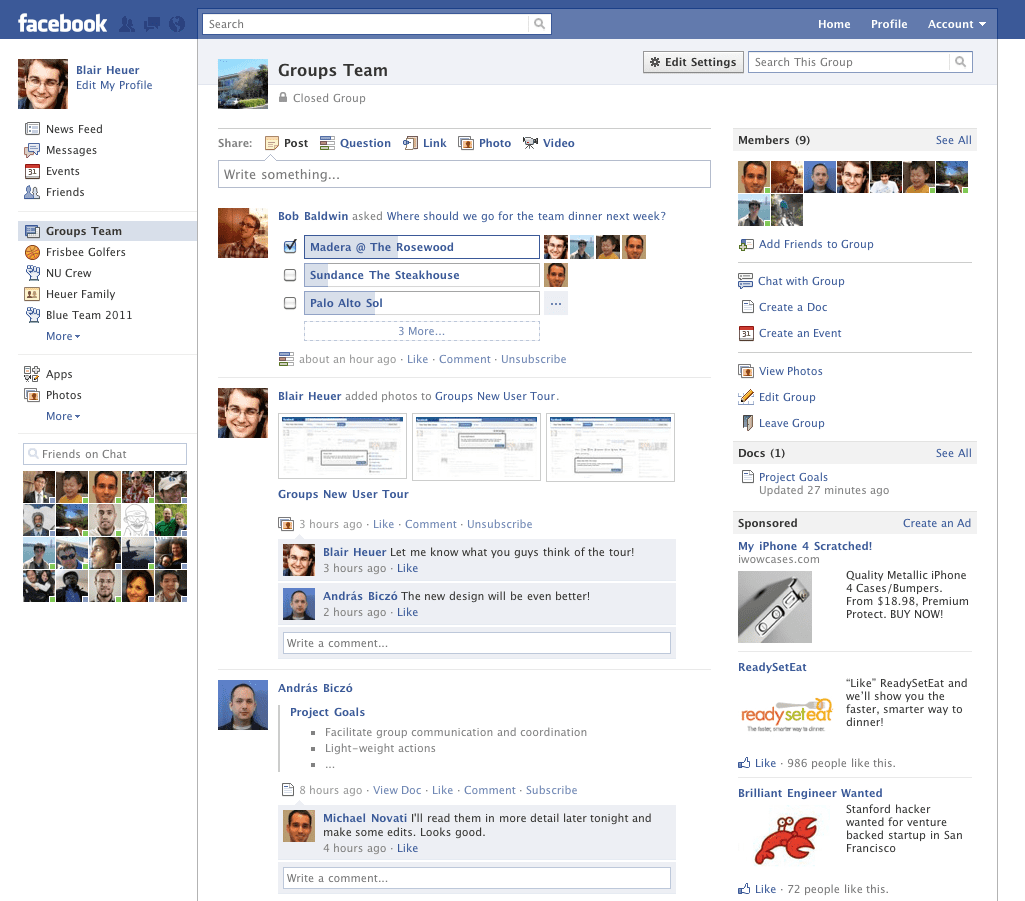Click the Write a comment field
This screenshot has height=901, width=1025.
[x=476, y=643]
